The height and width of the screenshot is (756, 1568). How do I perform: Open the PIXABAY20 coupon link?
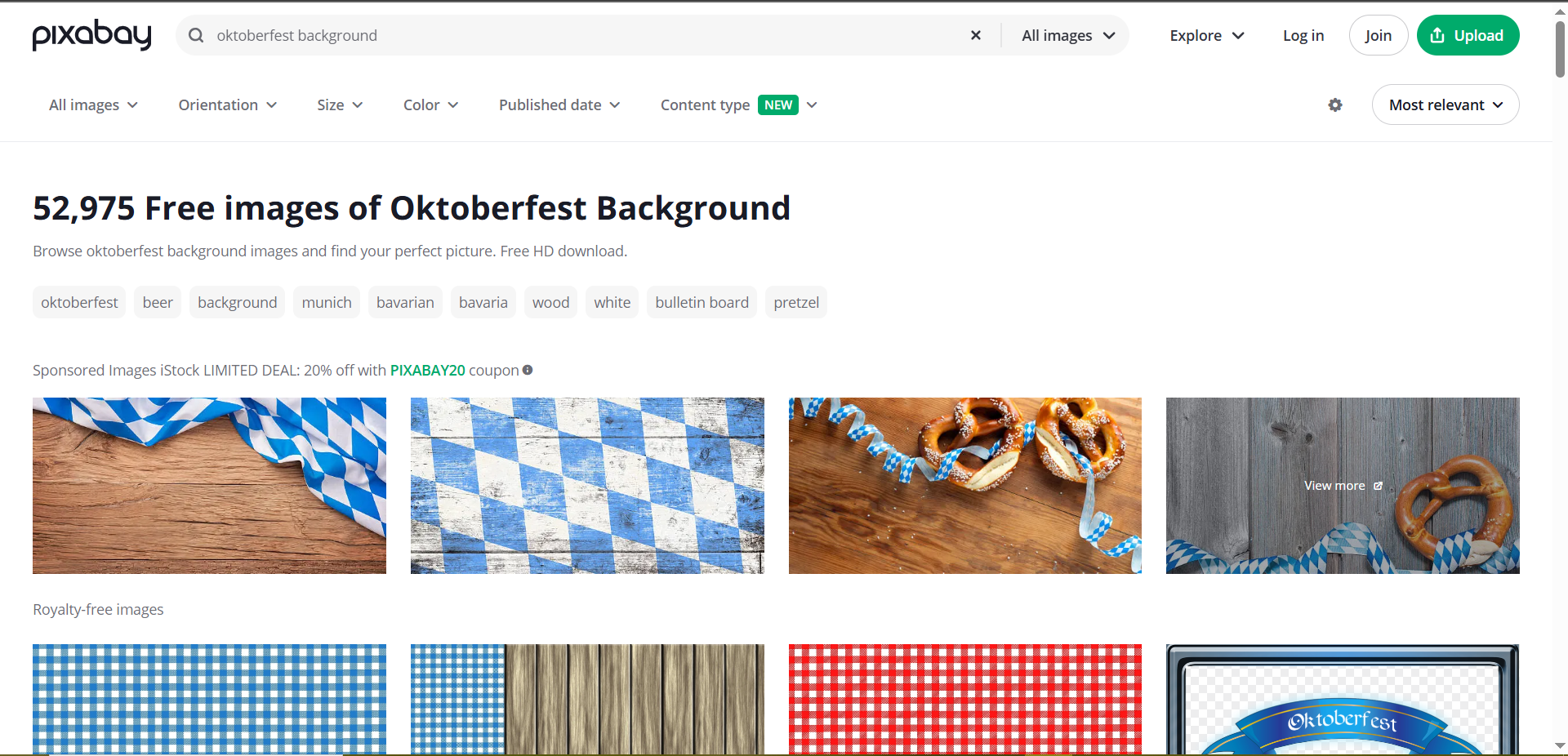click(x=427, y=370)
